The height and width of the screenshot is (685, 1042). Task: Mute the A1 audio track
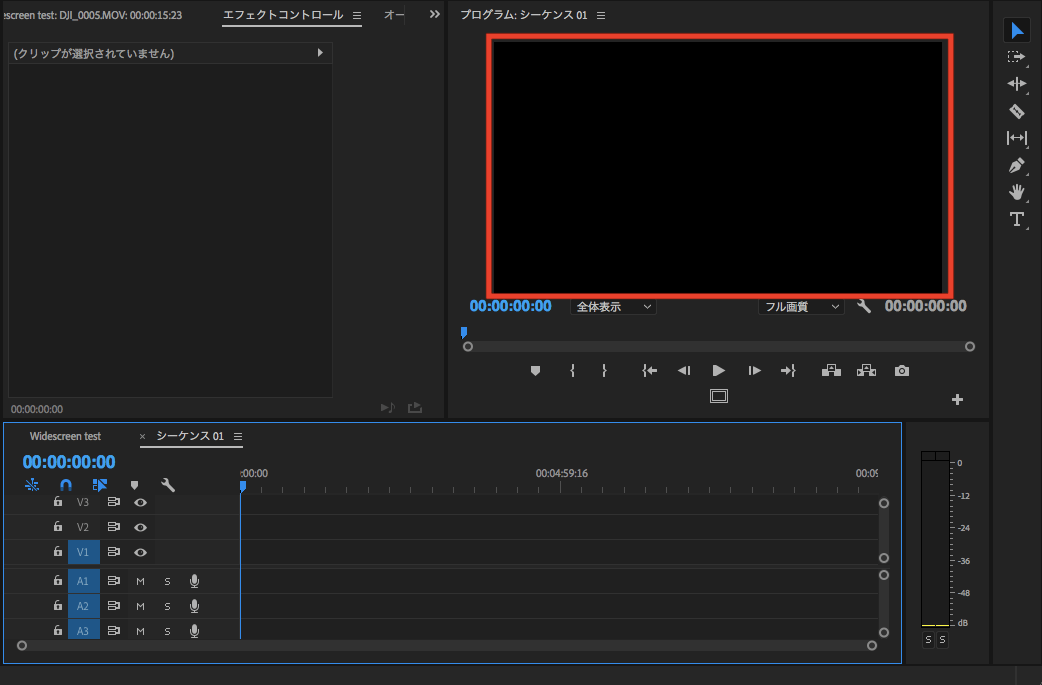[141, 581]
